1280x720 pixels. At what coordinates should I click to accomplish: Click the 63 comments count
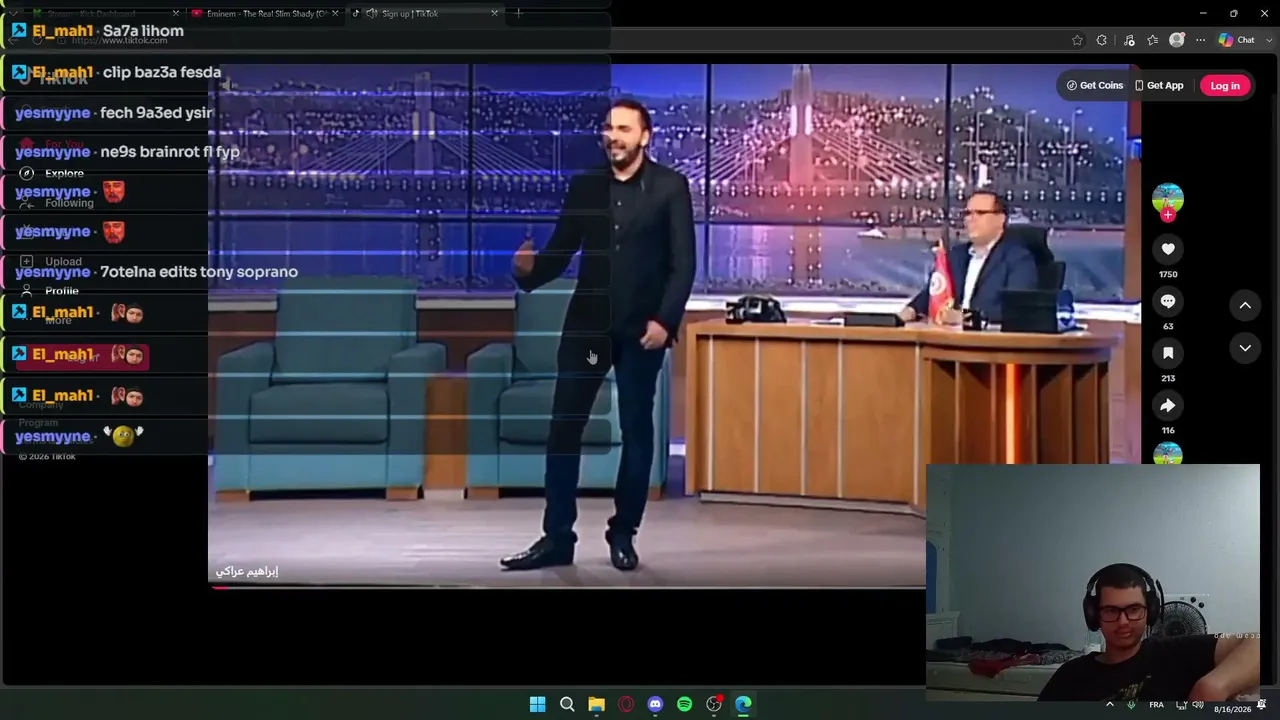tap(1168, 326)
